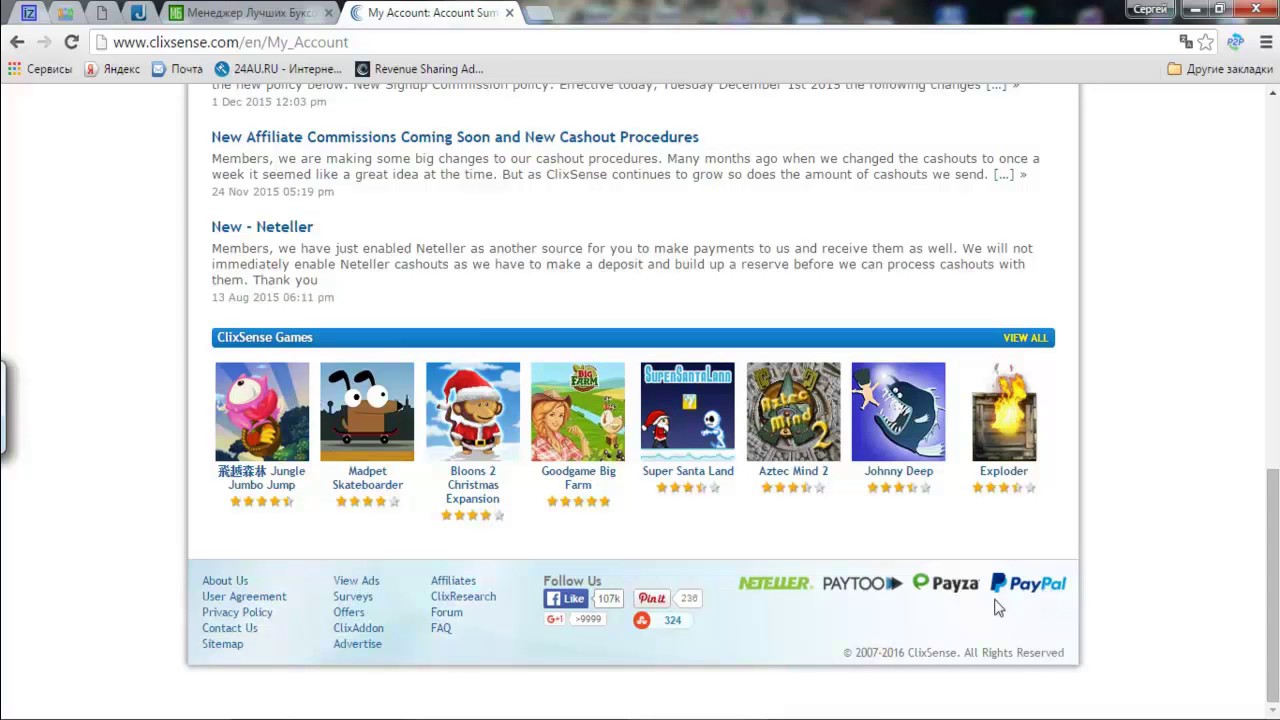Open the Revenue Sharing Ad bookmark
This screenshot has width=1280, height=720.
coord(419,69)
